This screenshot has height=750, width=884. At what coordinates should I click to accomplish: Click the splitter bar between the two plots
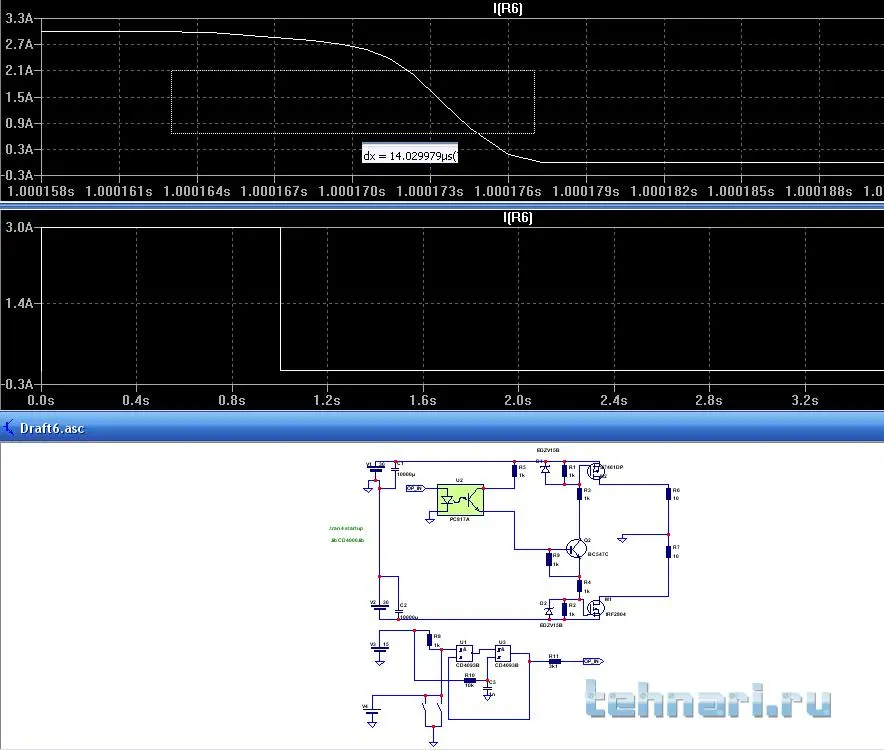click(442, 206)
